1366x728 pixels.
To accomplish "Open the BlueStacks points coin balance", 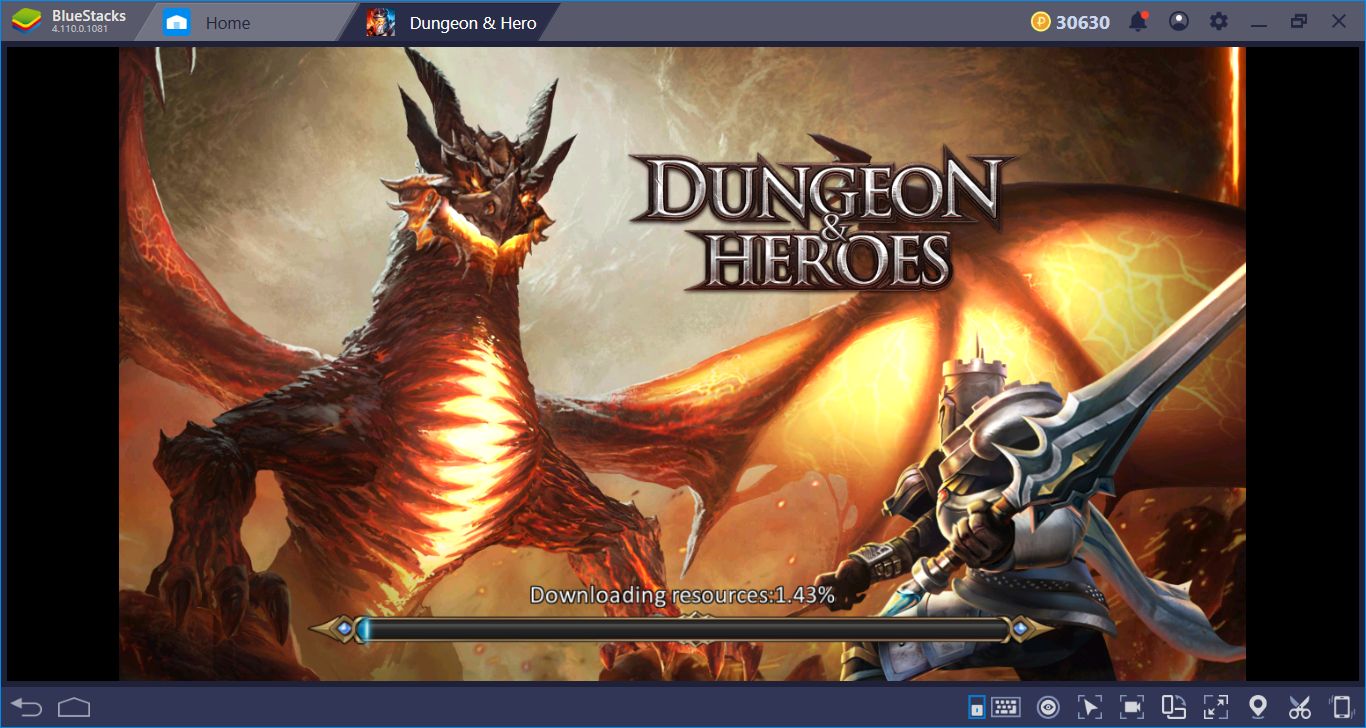I will point(1071,22).
